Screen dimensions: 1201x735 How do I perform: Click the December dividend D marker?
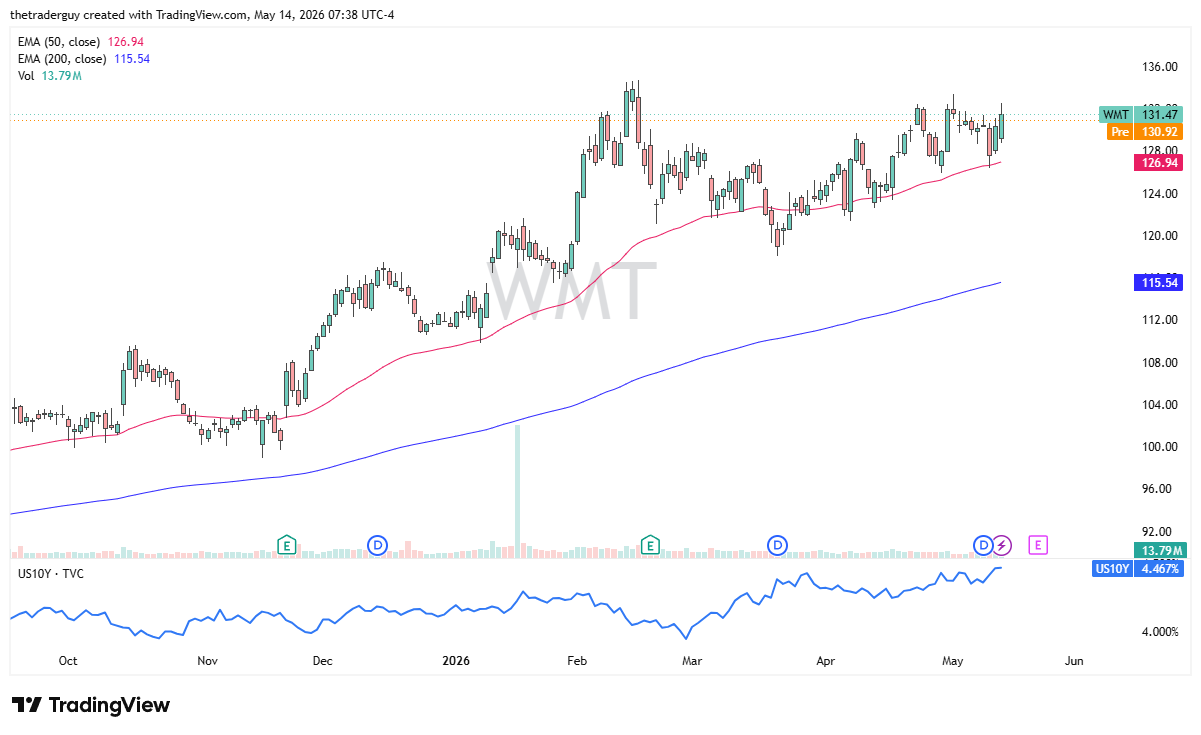[x=377, y=545]
